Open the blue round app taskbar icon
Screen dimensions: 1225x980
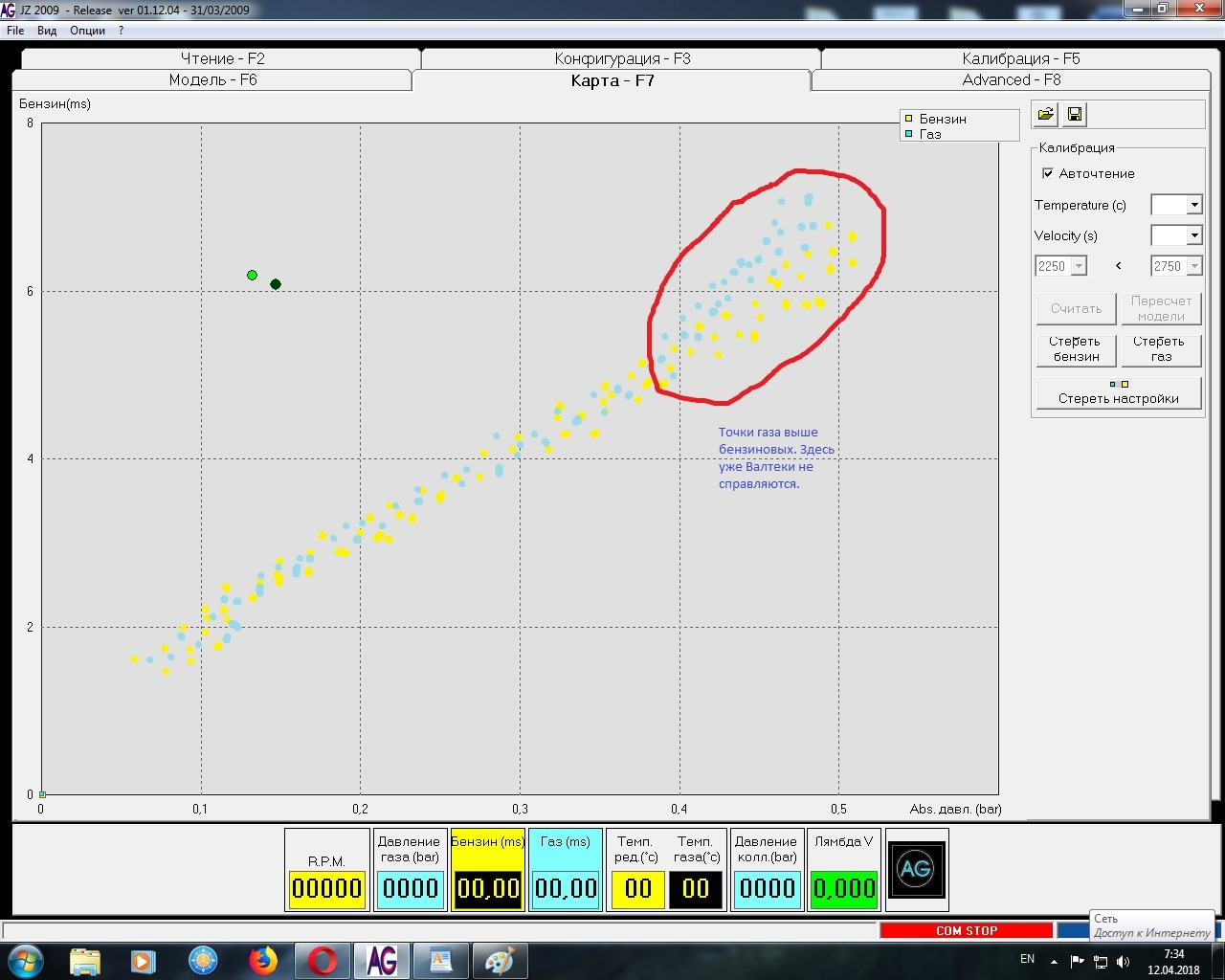coord(203,961)
